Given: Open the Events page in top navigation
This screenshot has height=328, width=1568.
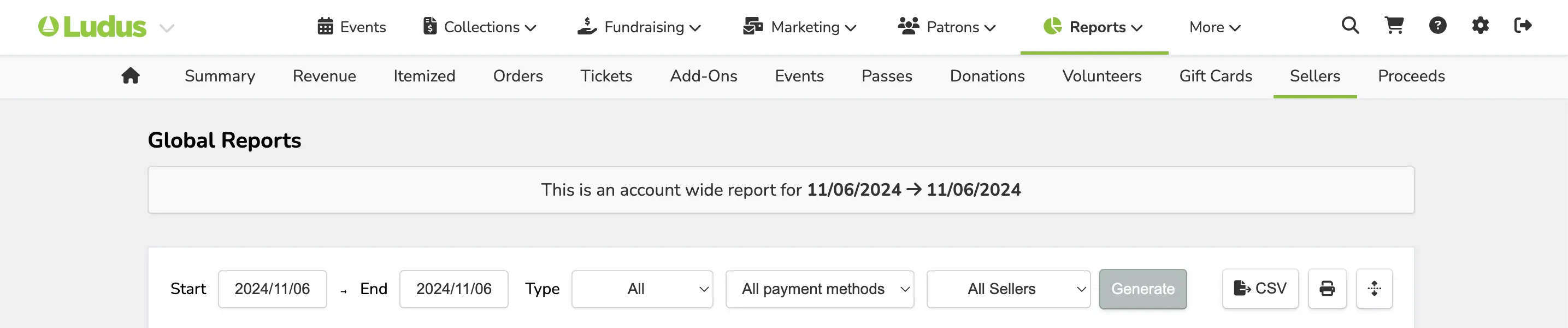Looking at the screenshot, I should (x=351, y=27).
